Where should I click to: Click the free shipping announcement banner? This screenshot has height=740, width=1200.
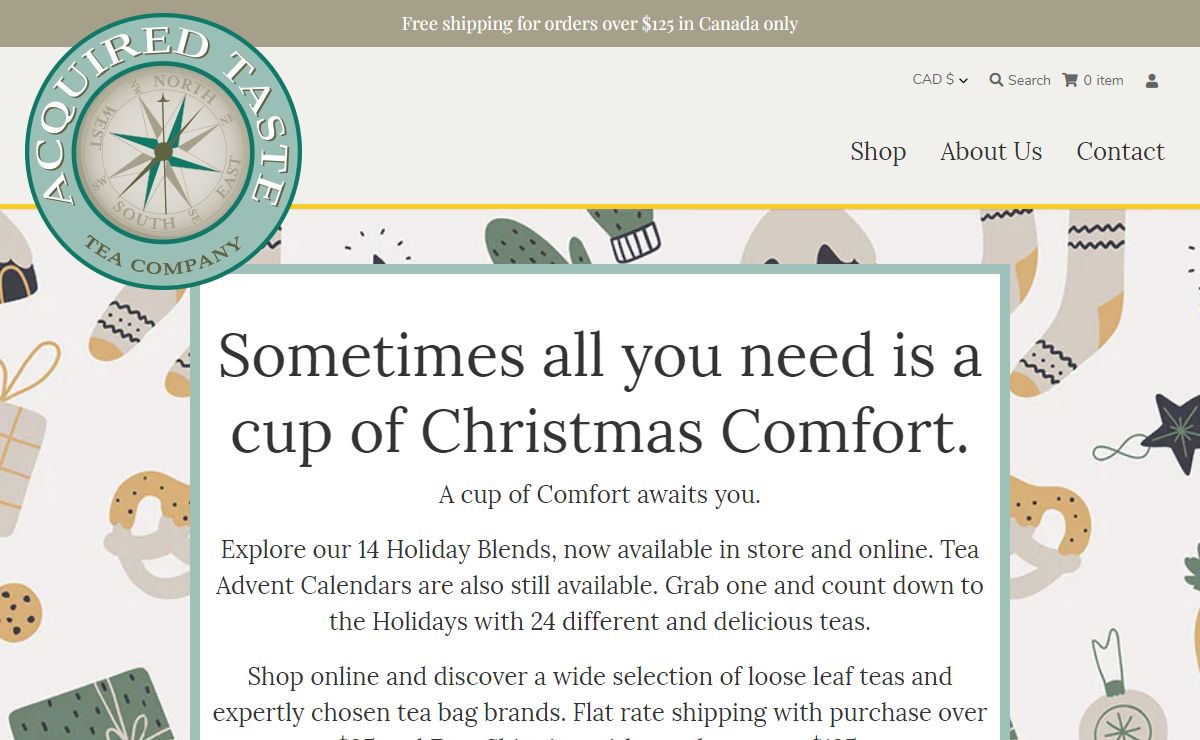[600, 23]
